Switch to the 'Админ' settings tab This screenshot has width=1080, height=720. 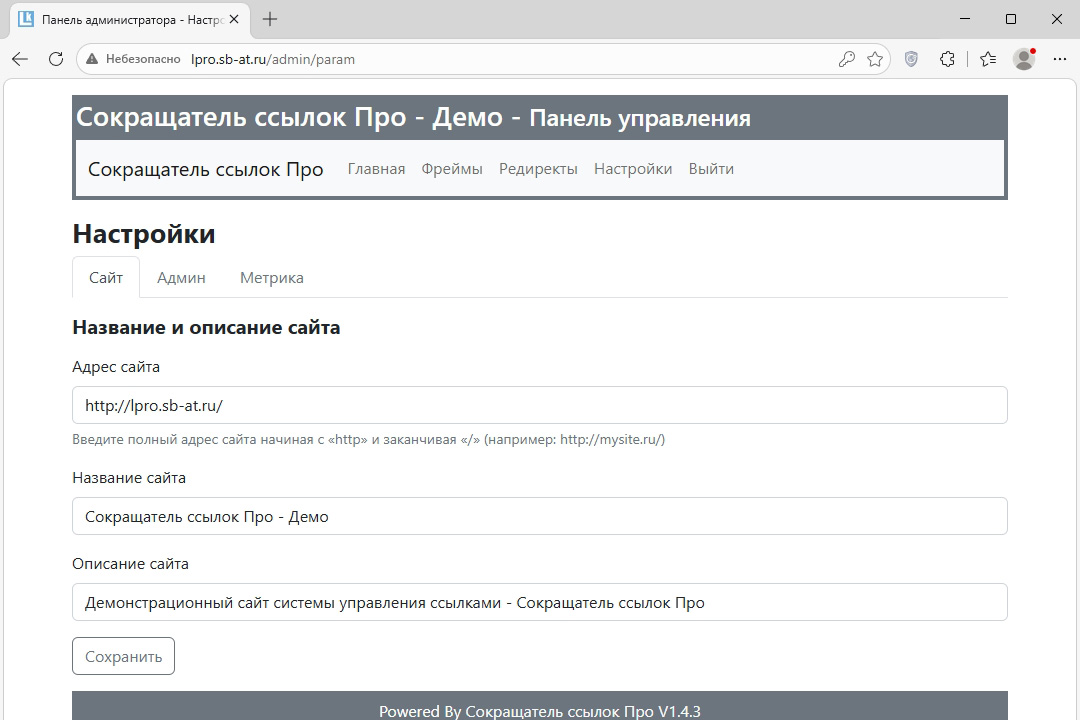click(x=181, y=278)
